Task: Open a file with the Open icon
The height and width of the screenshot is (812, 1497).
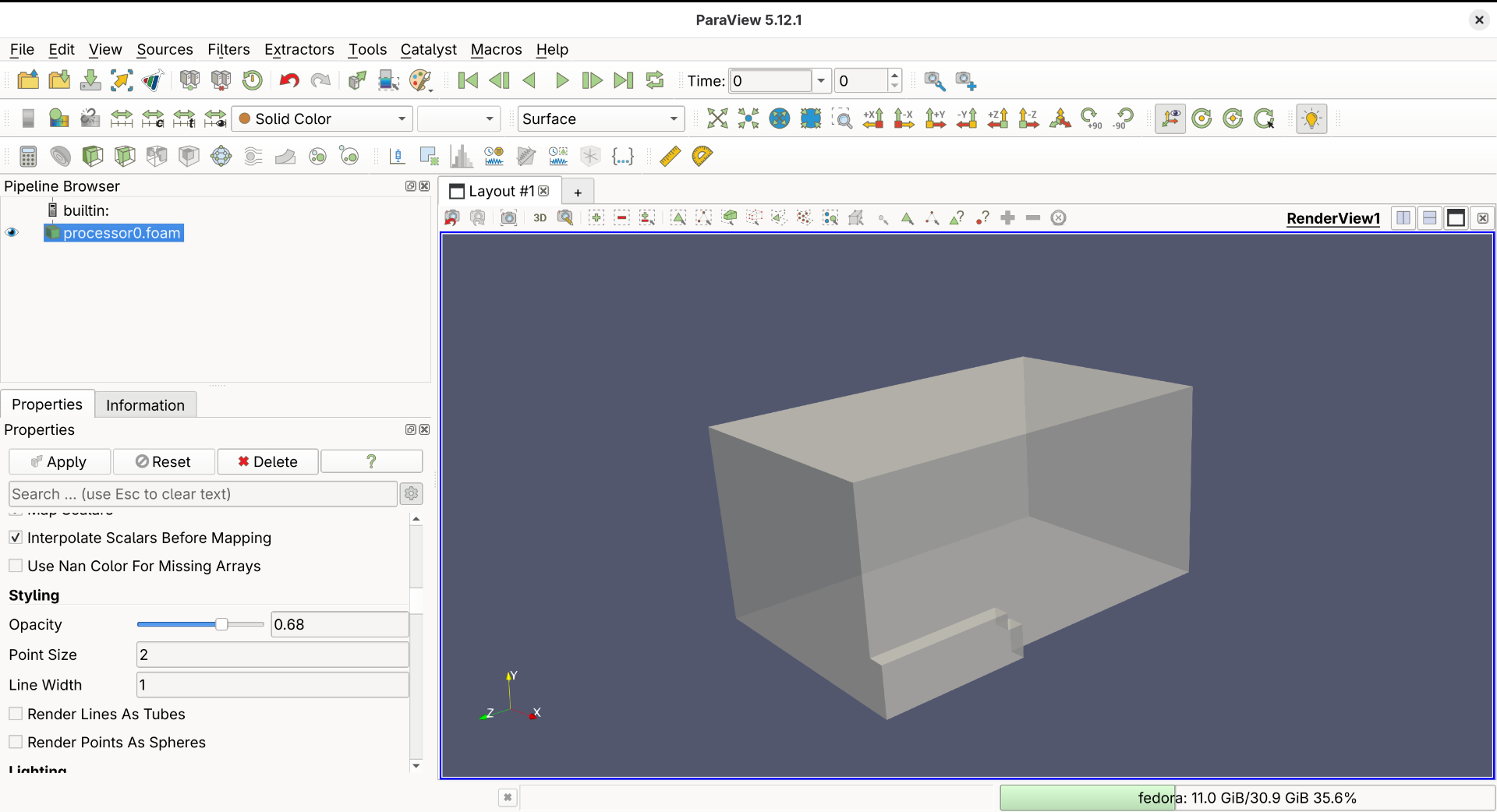Action: pyautogui.click(x=28, y=80)
